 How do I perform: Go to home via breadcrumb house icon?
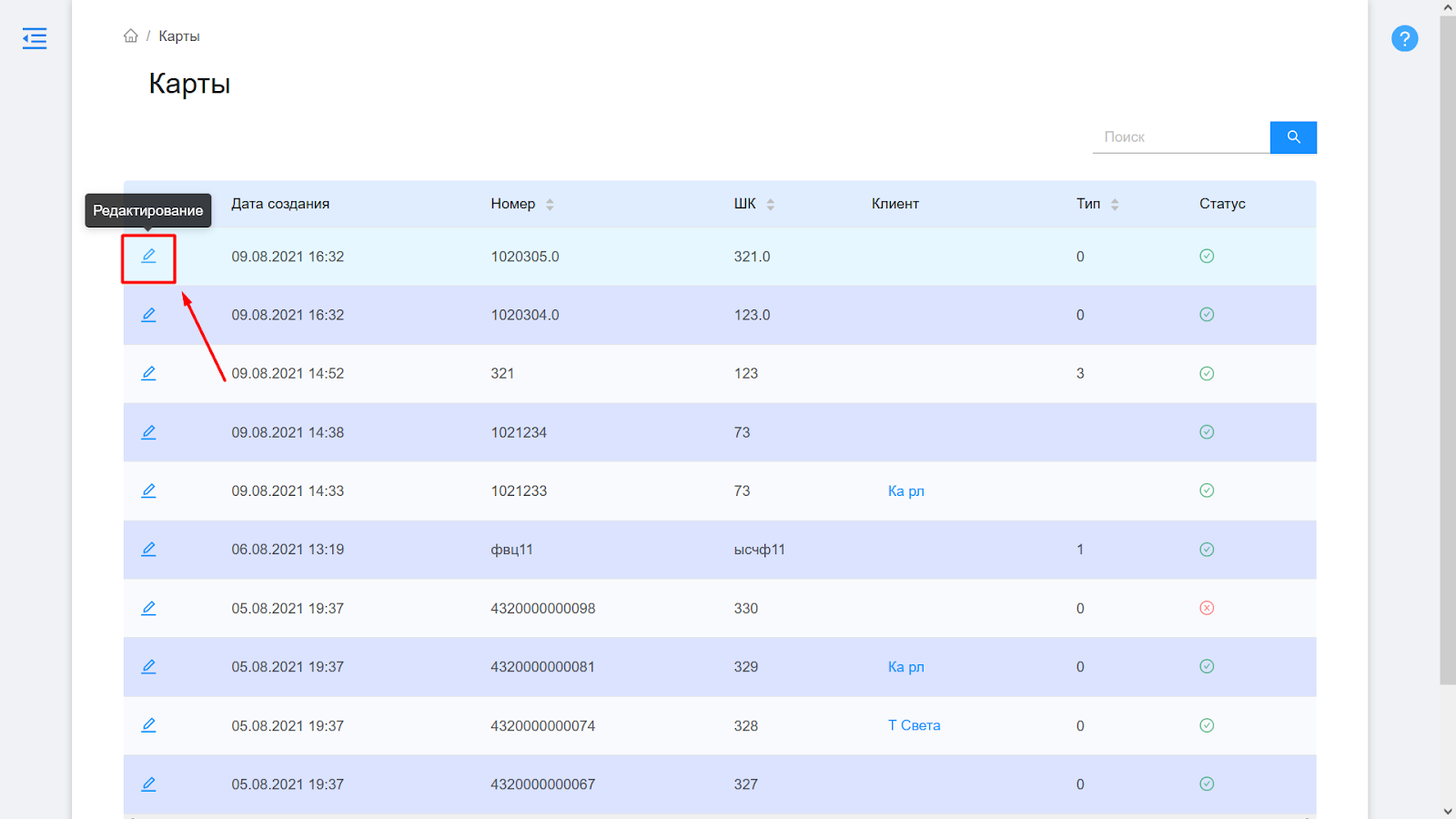131,35
